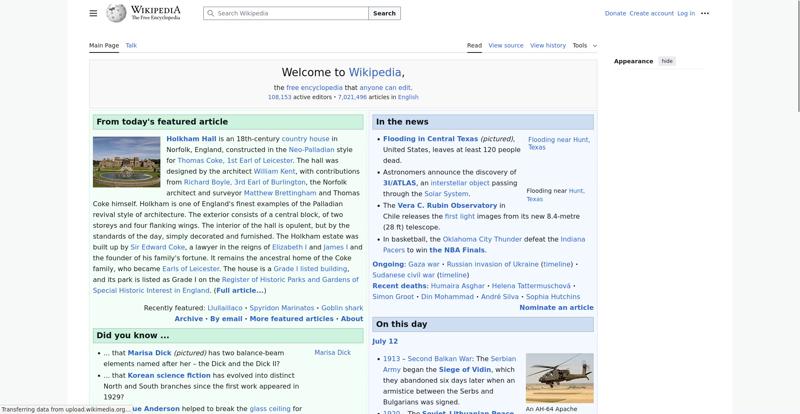Open the Holkham Hall article link
The height and width of the screenshot is (414, 800).
(191, 139)
